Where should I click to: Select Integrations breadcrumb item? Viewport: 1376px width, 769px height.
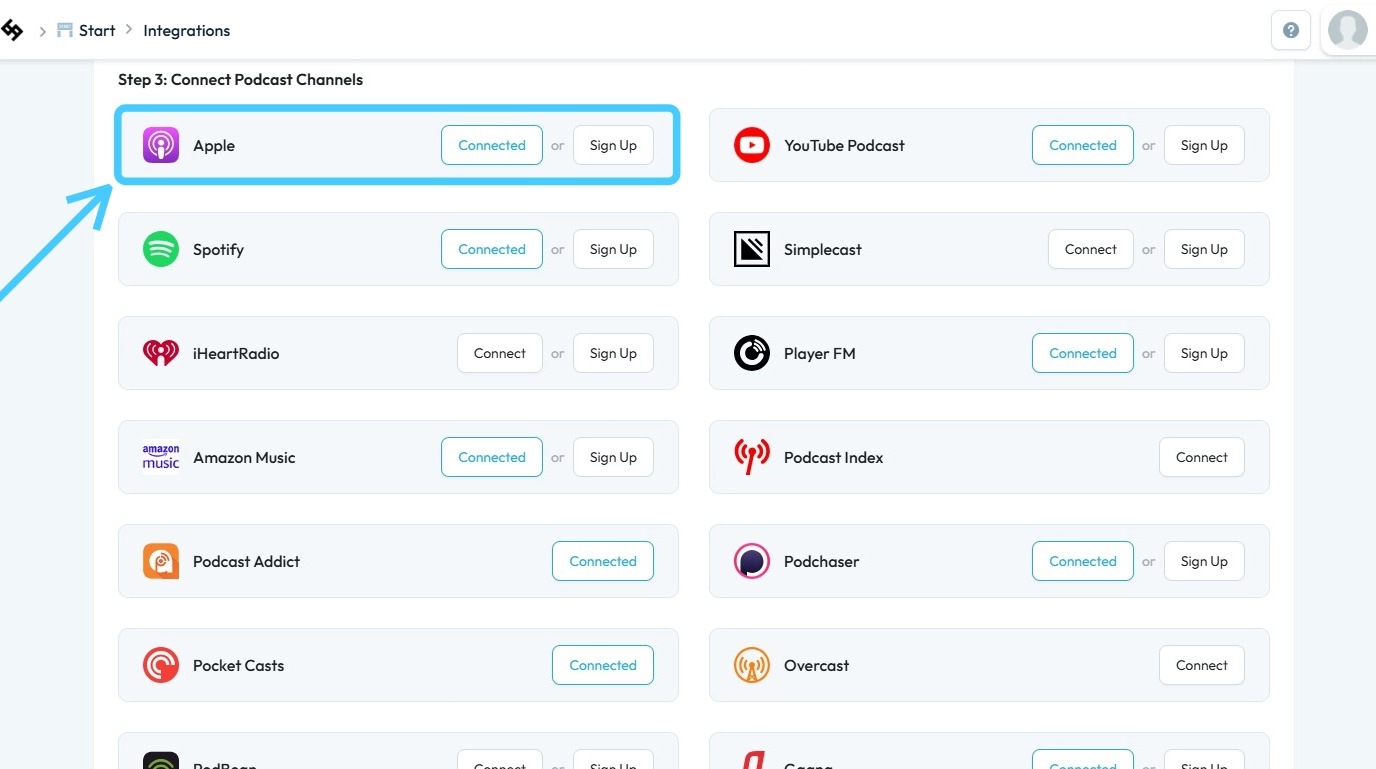186,30
